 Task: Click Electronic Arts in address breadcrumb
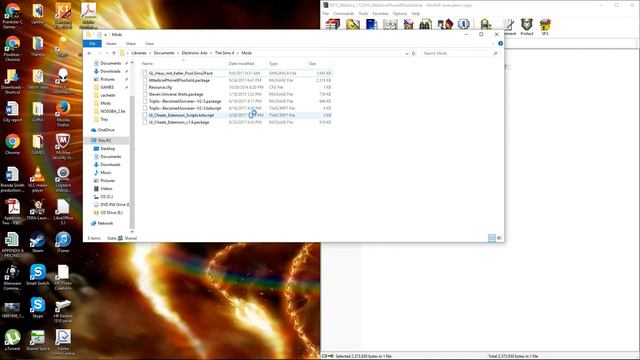[194, 53]
